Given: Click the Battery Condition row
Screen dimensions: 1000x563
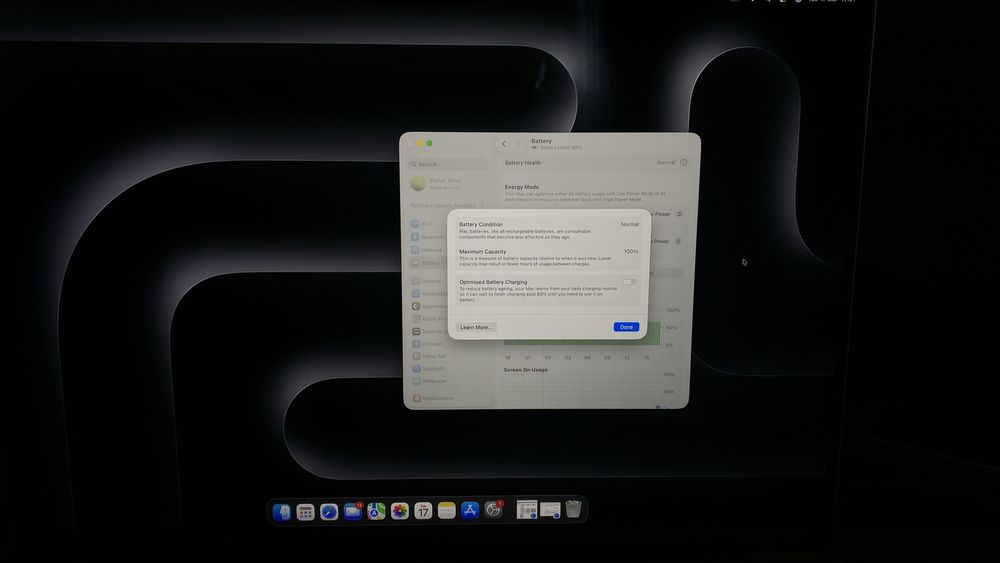Looking at the screenshot, I should [548, 230].
